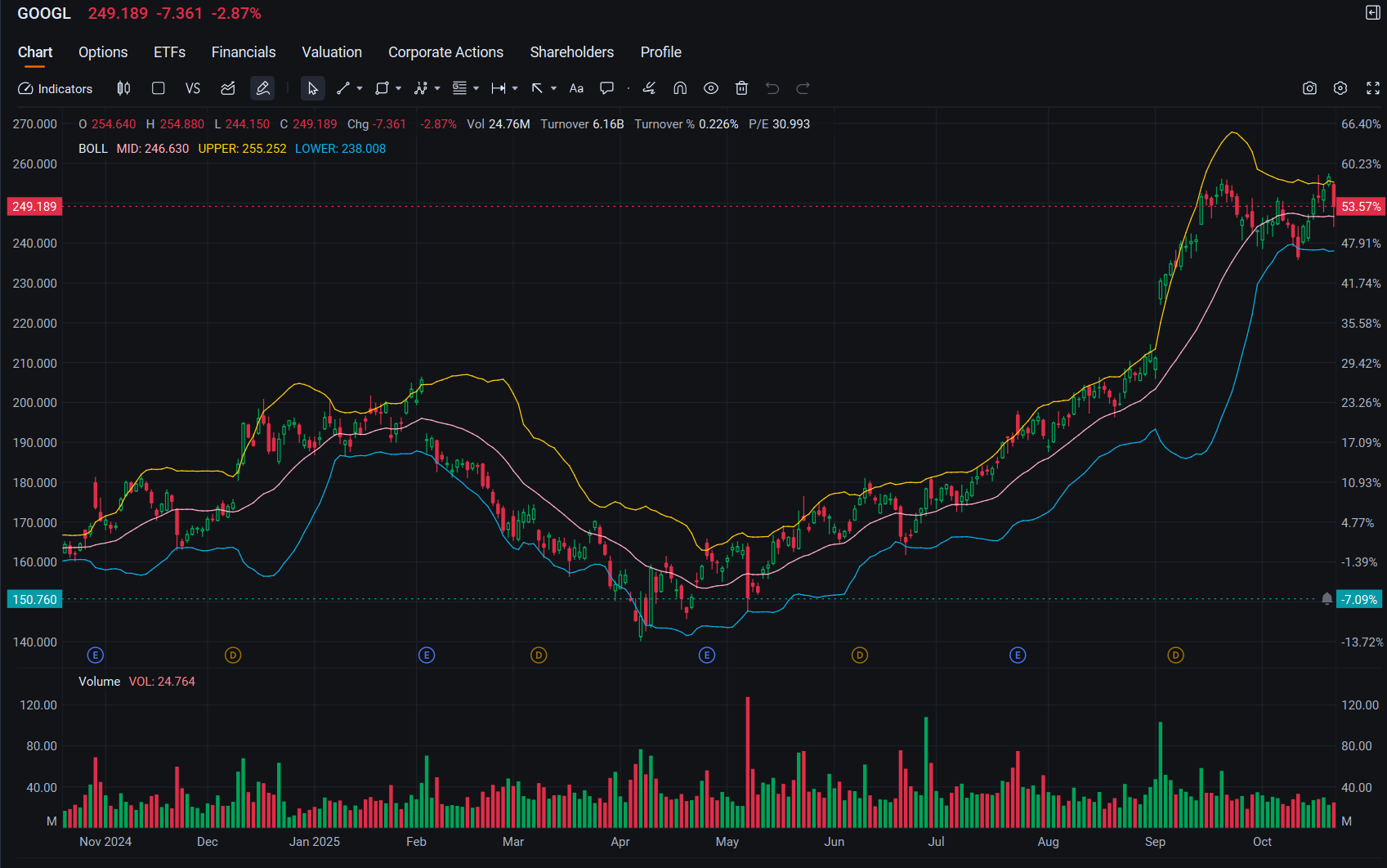Enter fullscreen chart mode
Screen dimensions: 1387x868
[x=1373, y=88]
